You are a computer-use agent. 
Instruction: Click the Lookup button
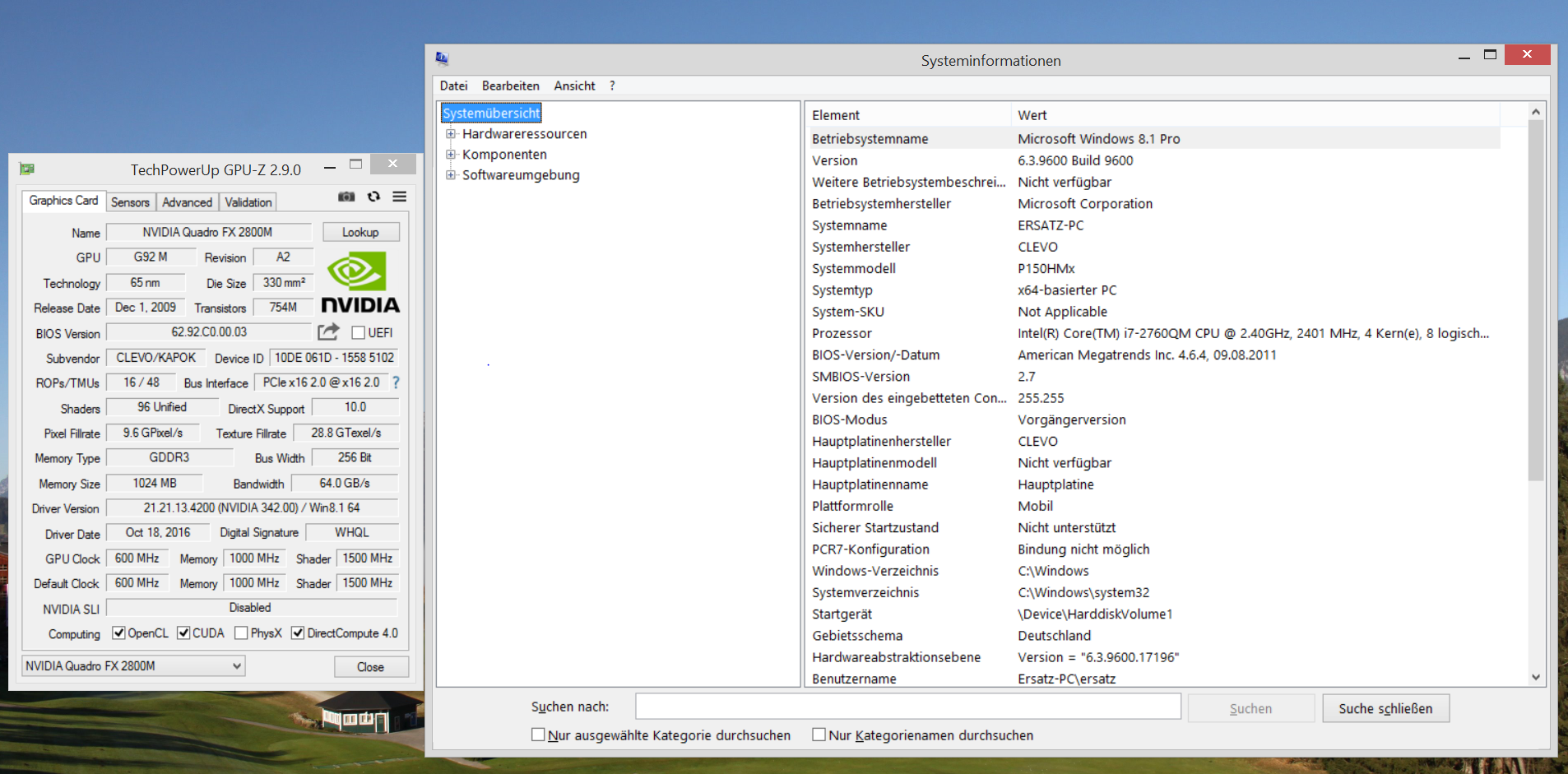pyautogui.click(x=360, y=232)
